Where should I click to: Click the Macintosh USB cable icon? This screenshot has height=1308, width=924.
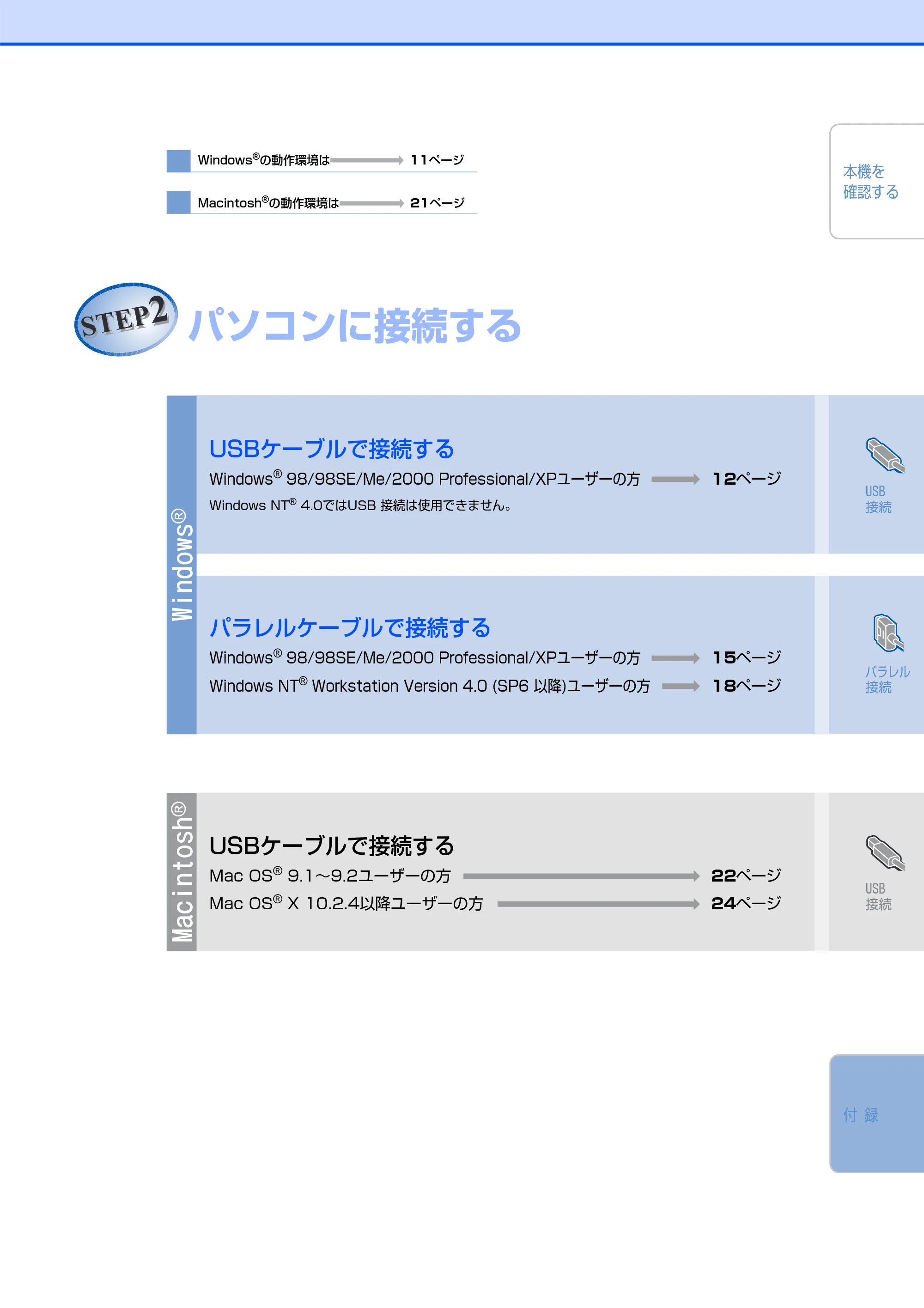[885, 853]
